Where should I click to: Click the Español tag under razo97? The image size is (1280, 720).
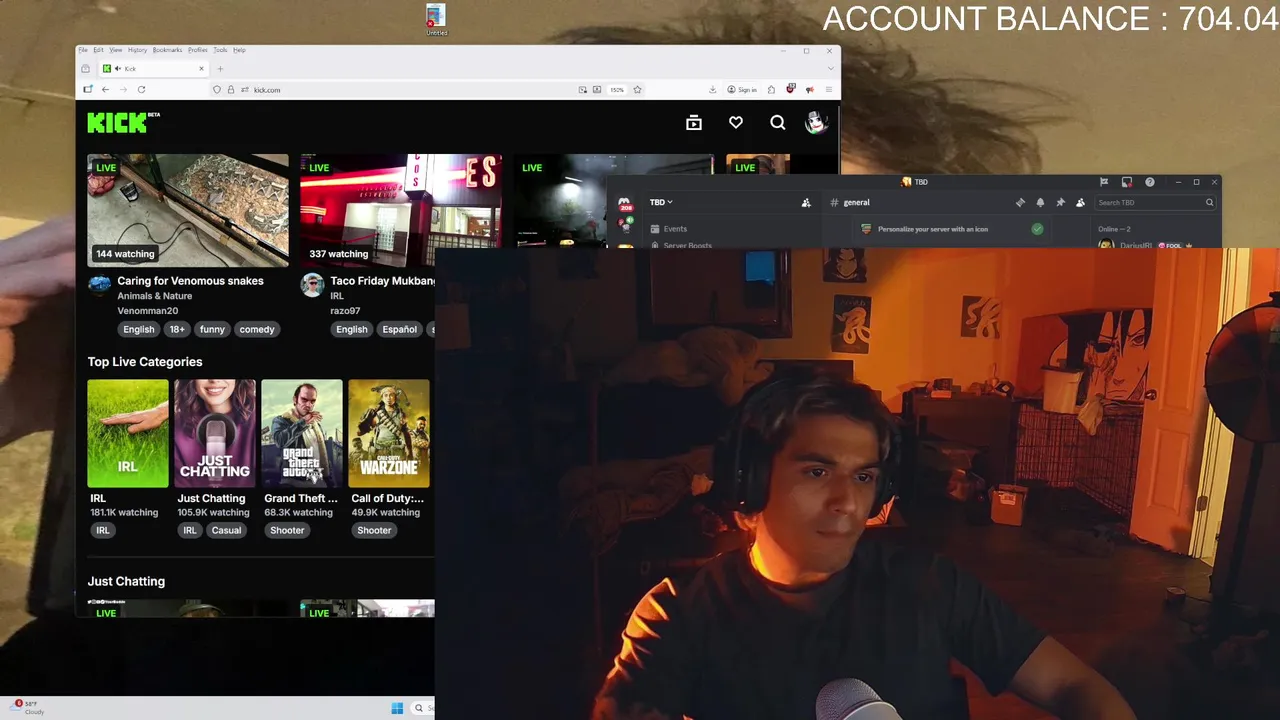(x=399, y=329)
